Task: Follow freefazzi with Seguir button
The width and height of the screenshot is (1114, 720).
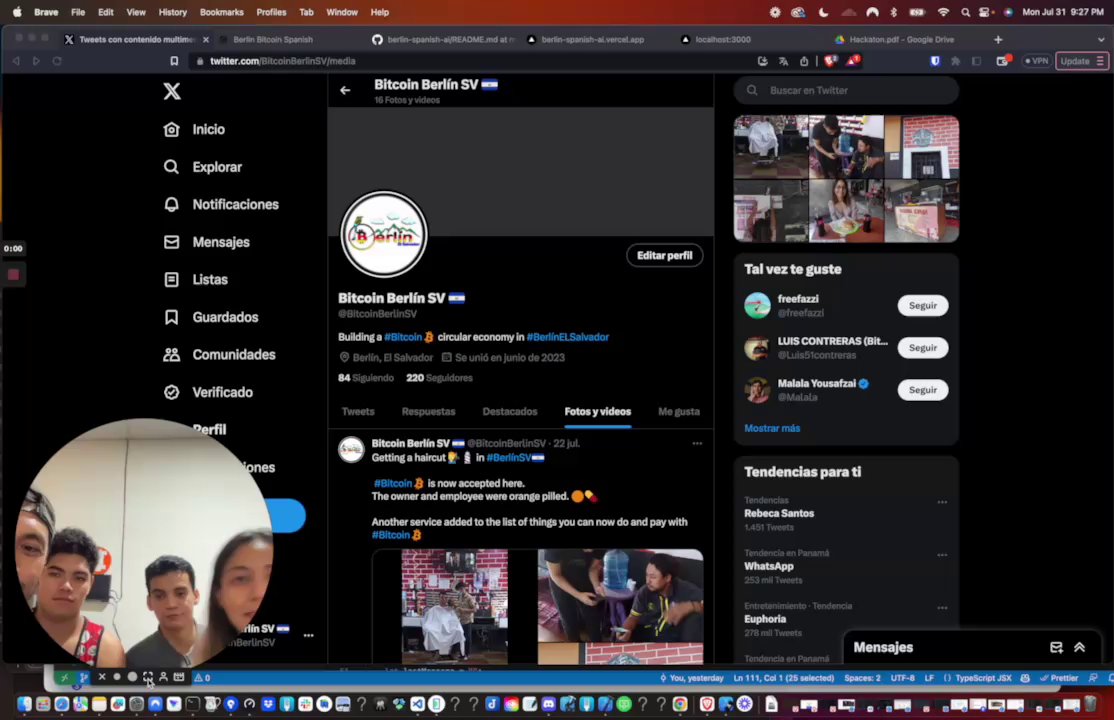Action: (x=923, y=306)
